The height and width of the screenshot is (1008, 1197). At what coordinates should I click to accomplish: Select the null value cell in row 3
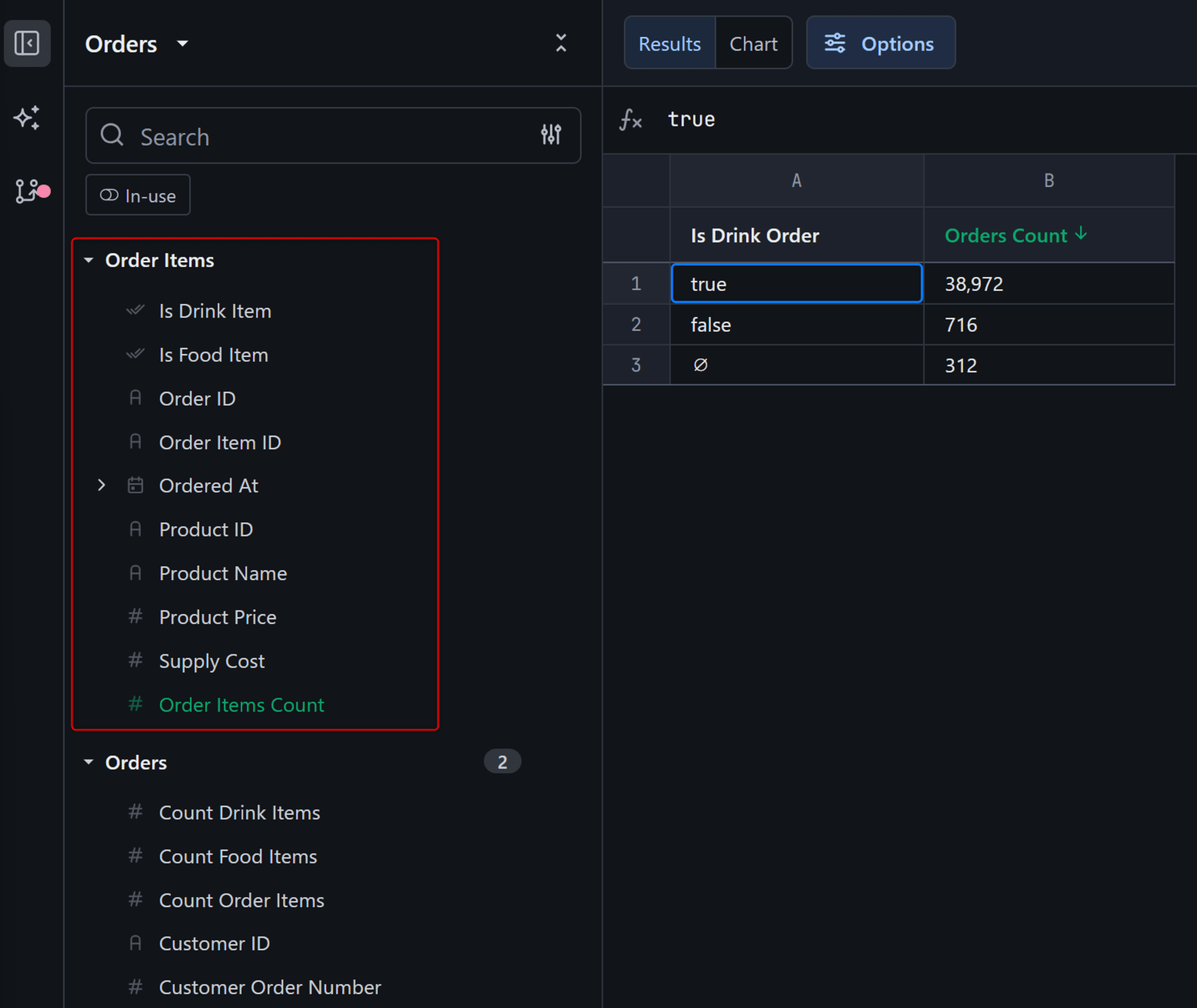click(797, 365)
